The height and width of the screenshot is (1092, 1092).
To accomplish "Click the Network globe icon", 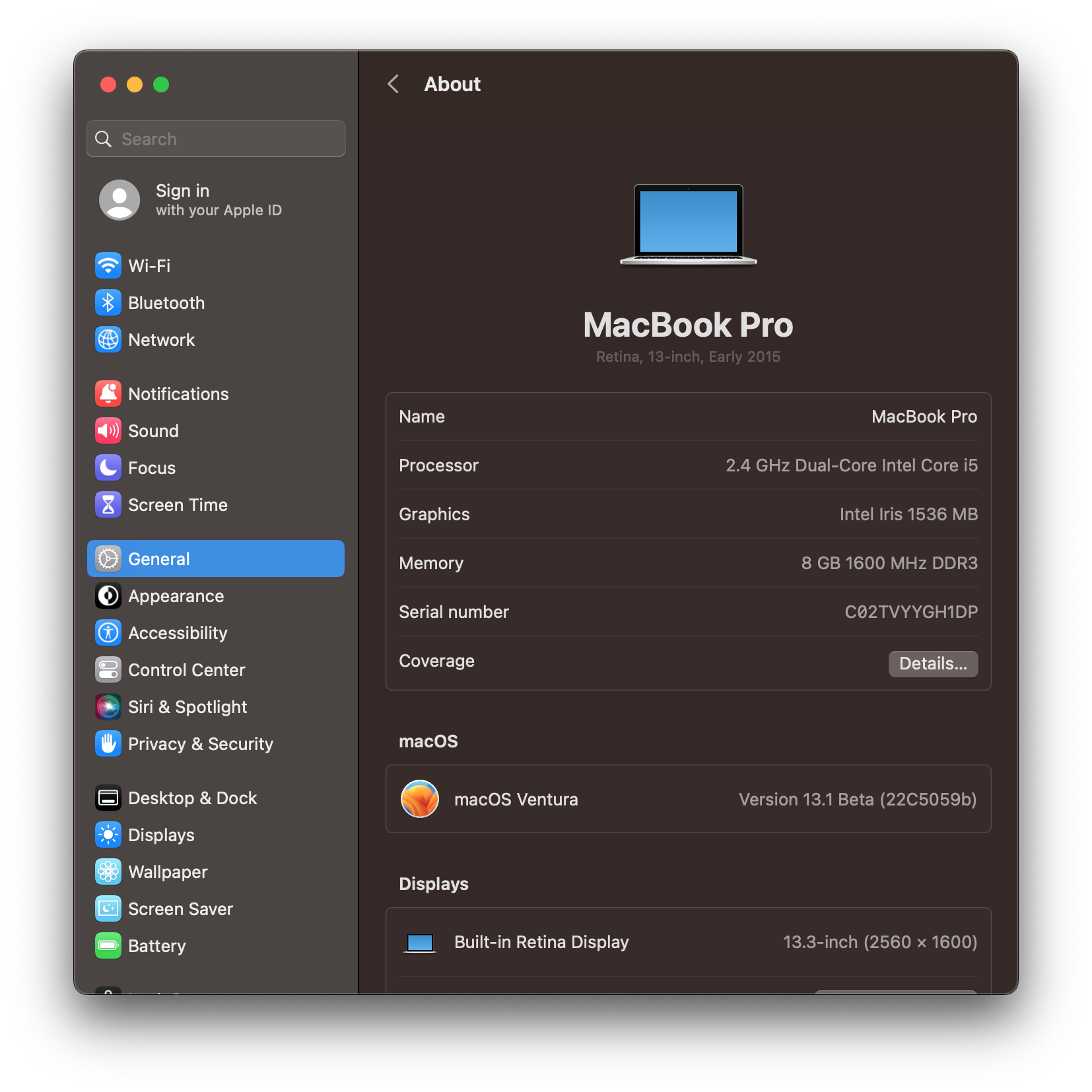I will (108, 340).
